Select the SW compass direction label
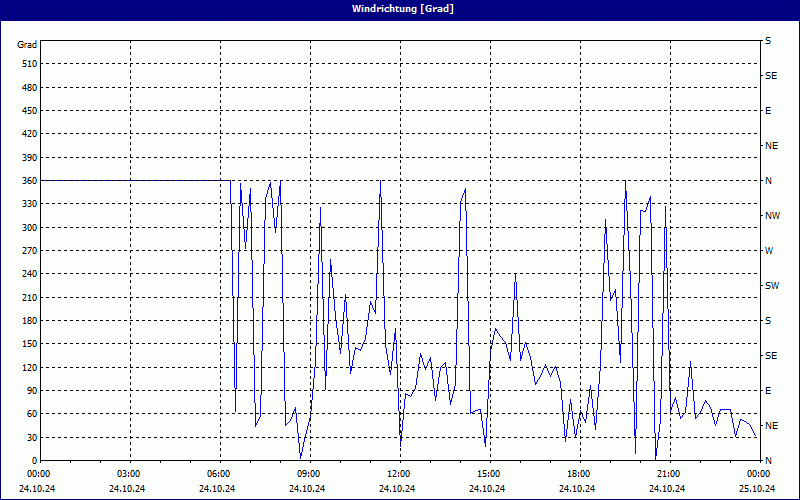Viewport: 800px width, 500px height. click(x=772, y=285)
